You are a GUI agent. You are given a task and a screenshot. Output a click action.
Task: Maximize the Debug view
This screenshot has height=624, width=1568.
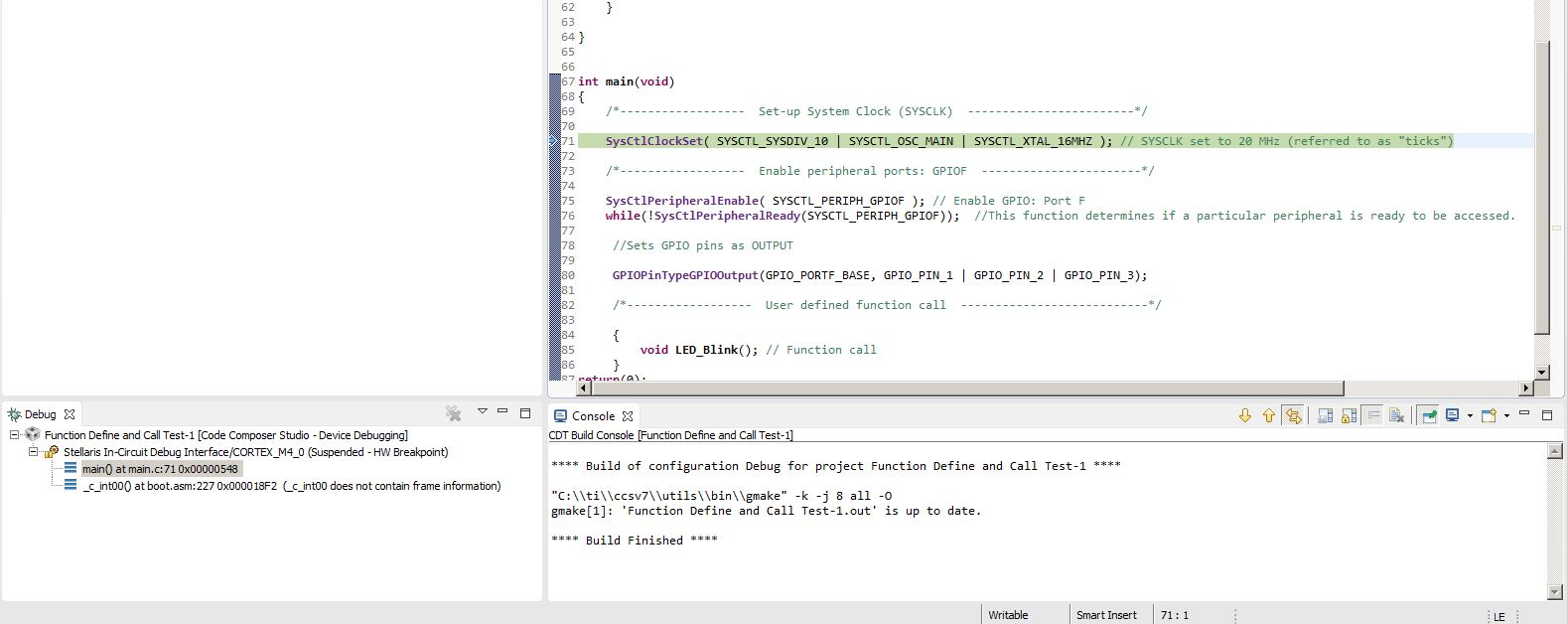click(x=525, y=412)
